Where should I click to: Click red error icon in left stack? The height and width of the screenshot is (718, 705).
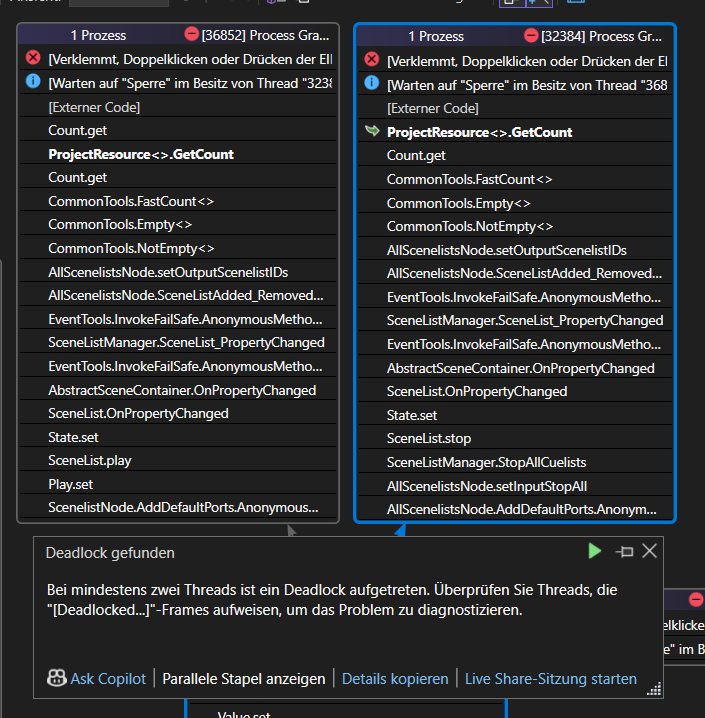[33, 58]
